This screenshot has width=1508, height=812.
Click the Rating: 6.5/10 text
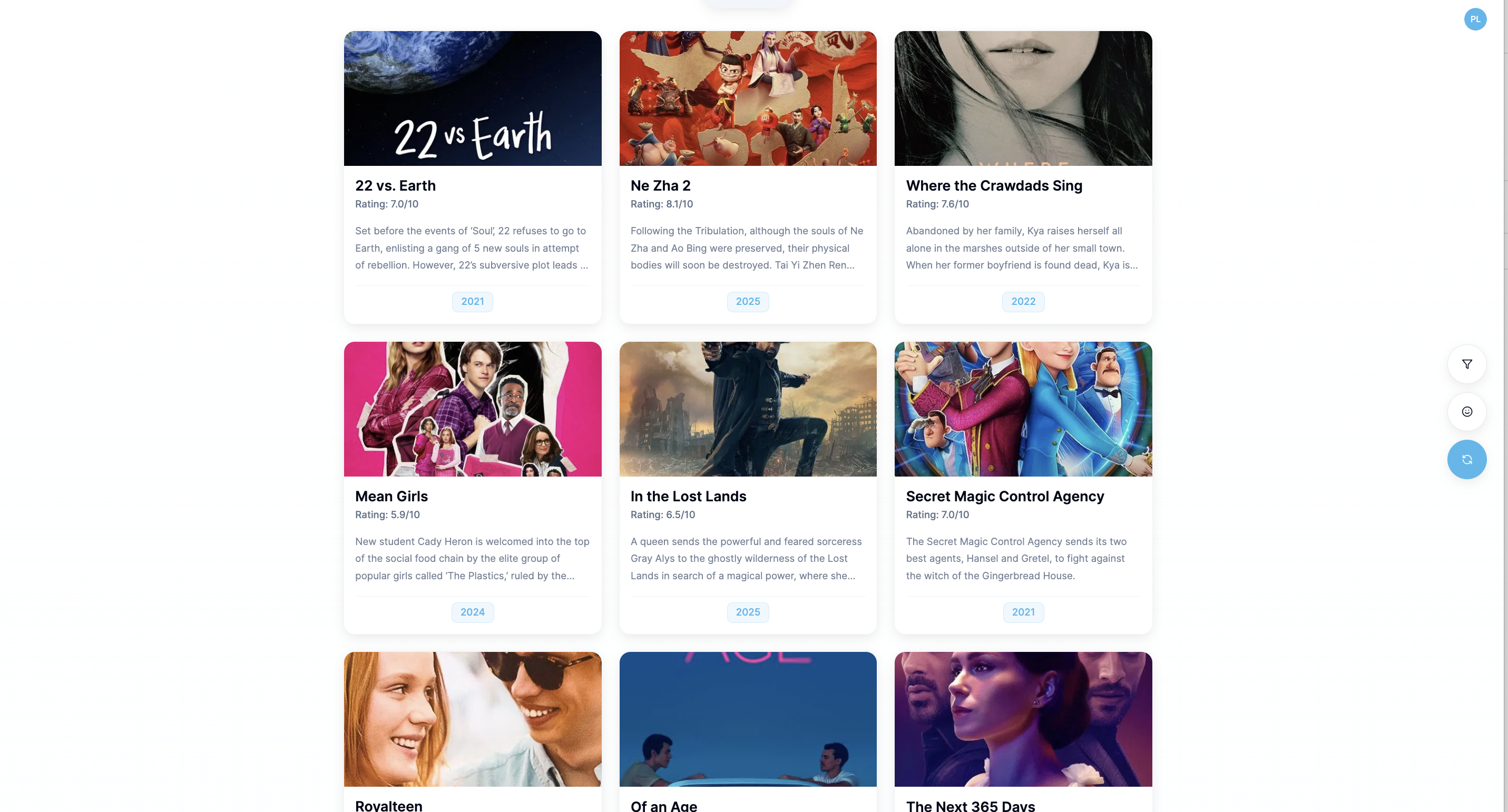(x=663, y=515)
